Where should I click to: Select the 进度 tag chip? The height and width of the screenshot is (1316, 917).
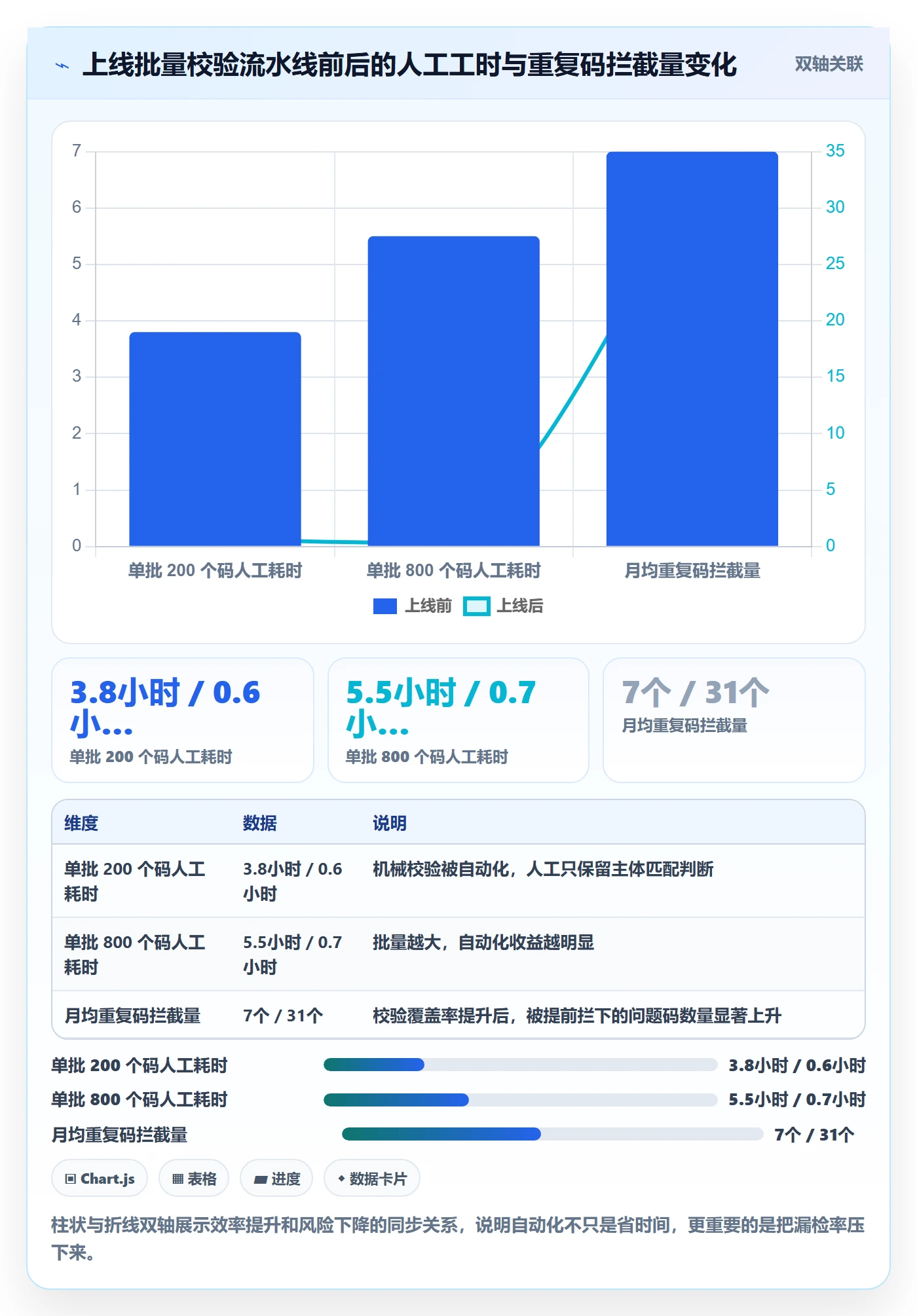tap(276, 1179)
